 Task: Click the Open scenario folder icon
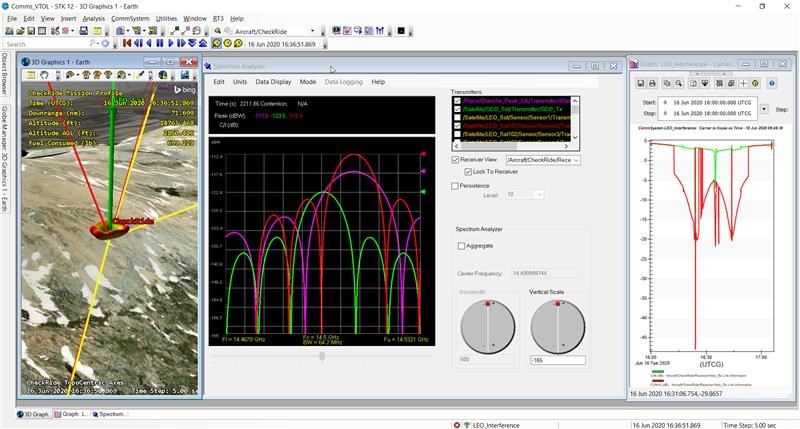point(20,31)
